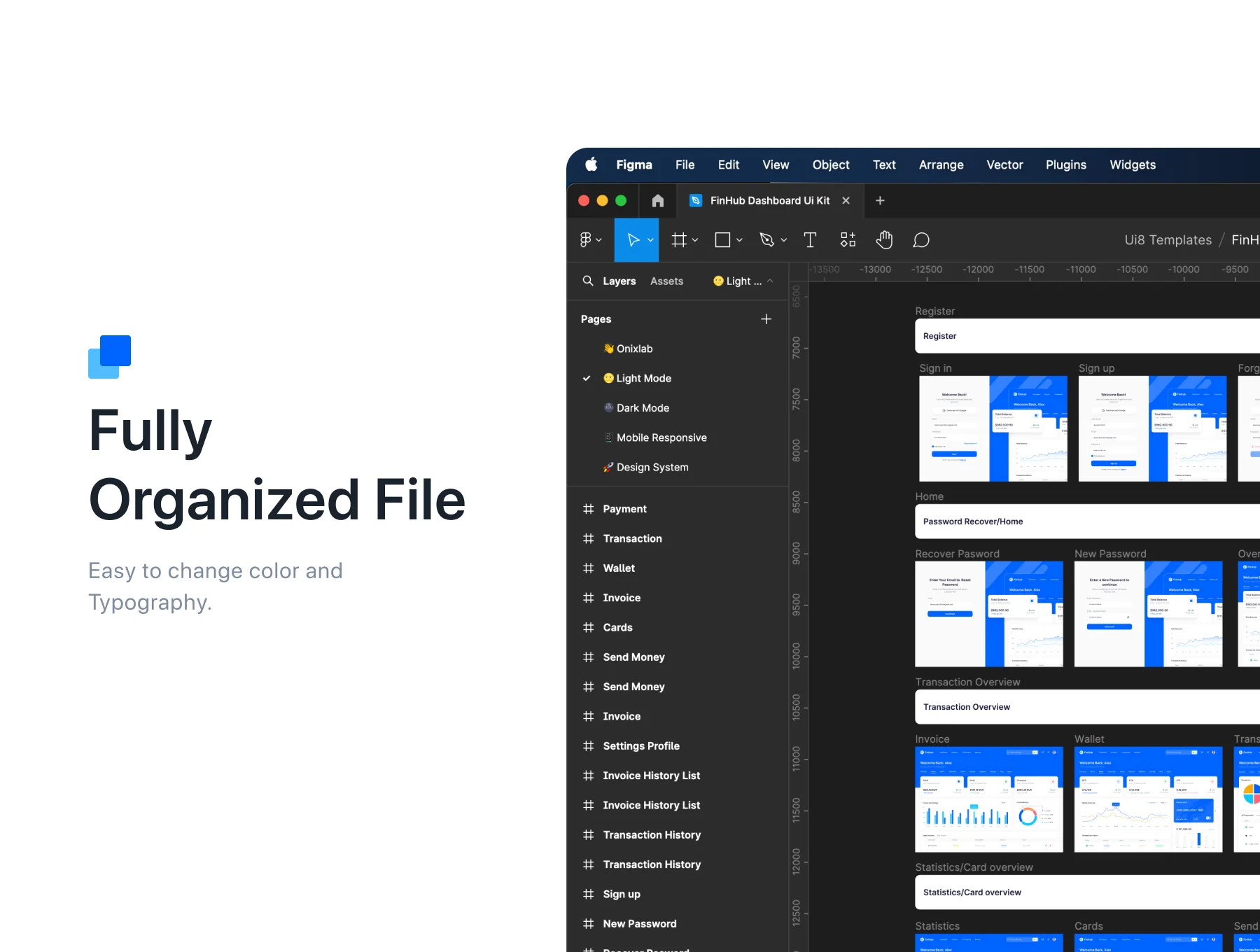Click the "Password Recover/Home" section title
The width and height of the screenshot is (1260, 952).
pyautogui.click(x=973, y=521)
